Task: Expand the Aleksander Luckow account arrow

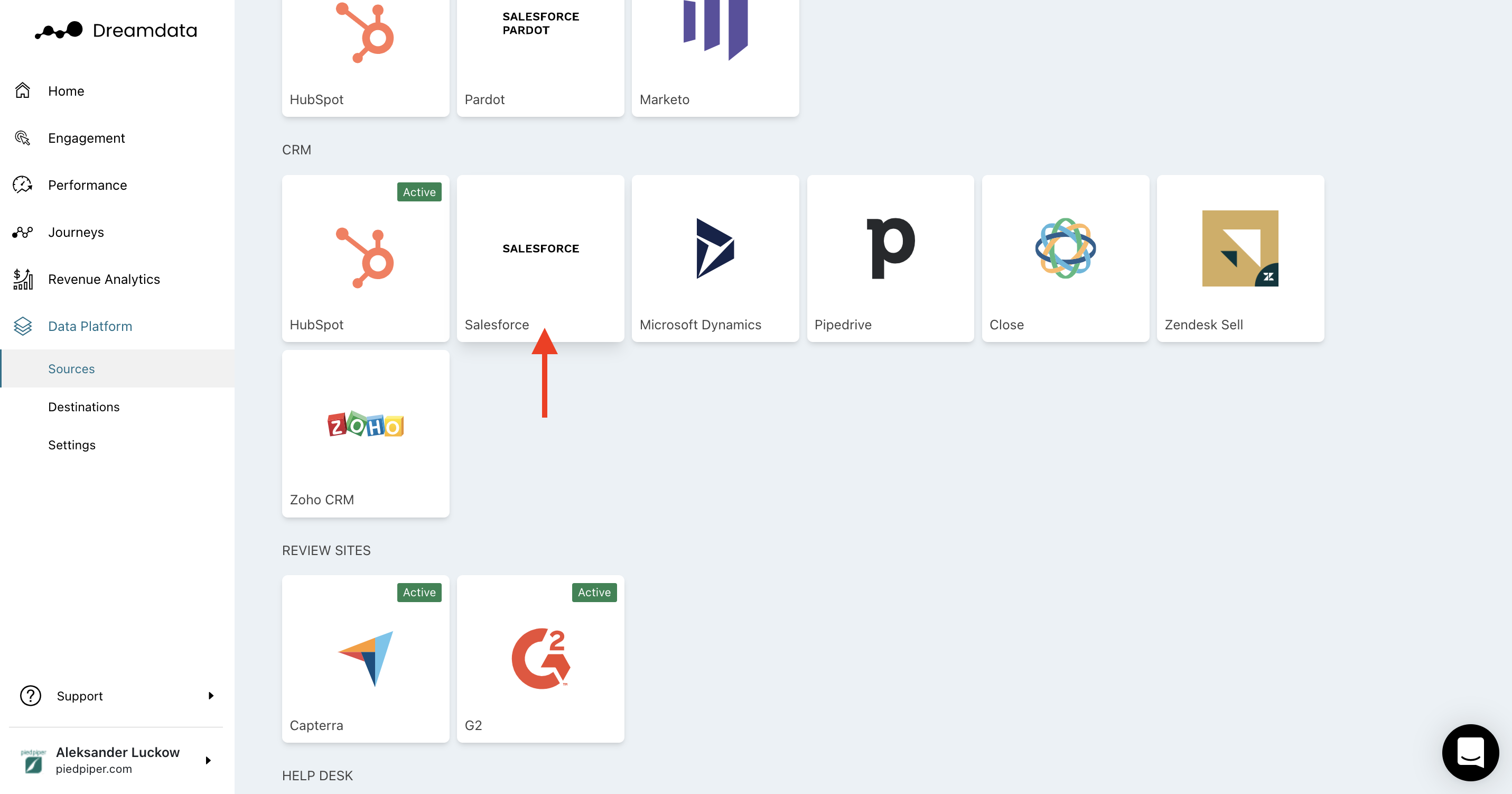Action: 208,761
